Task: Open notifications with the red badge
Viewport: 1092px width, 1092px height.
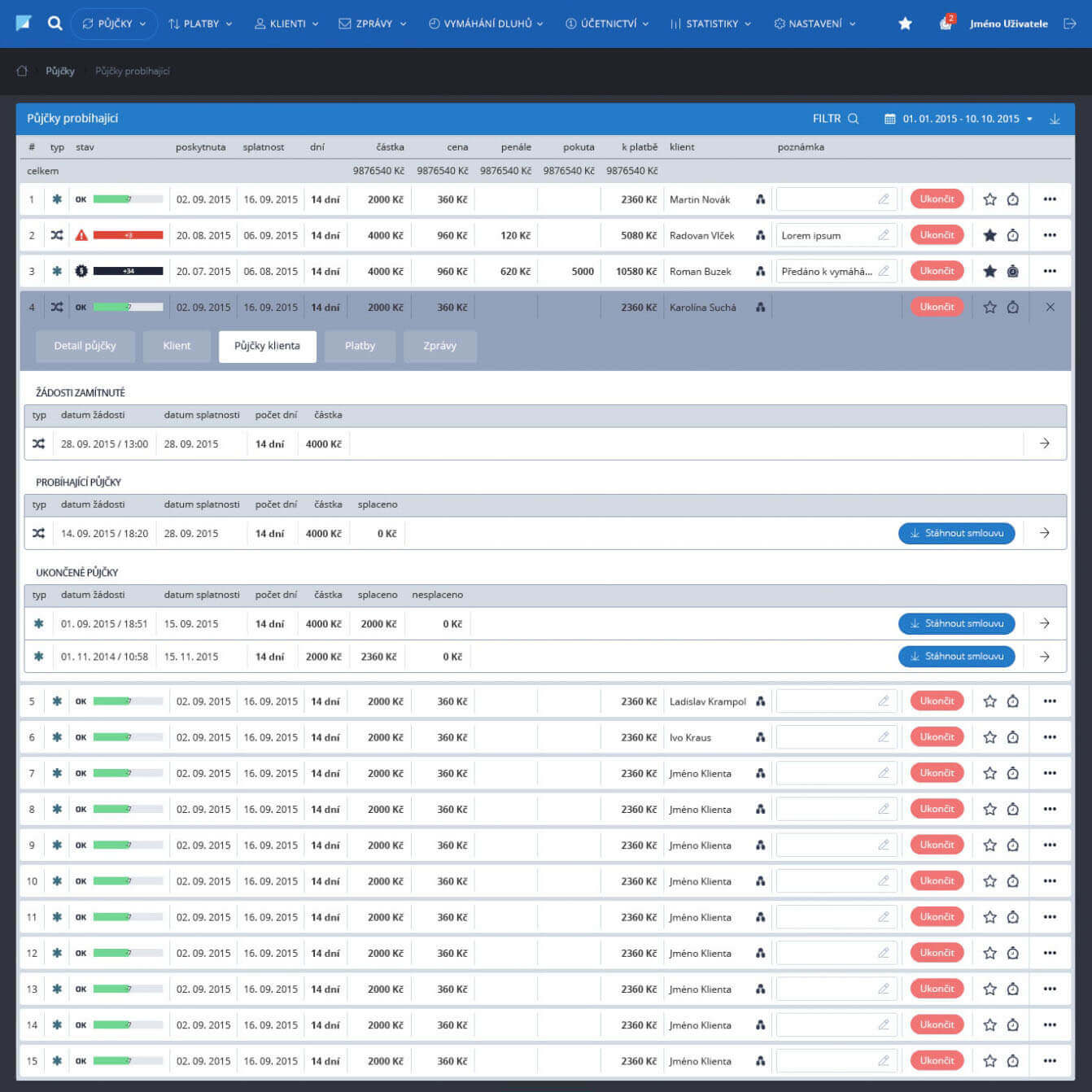Action: (946, 23)
